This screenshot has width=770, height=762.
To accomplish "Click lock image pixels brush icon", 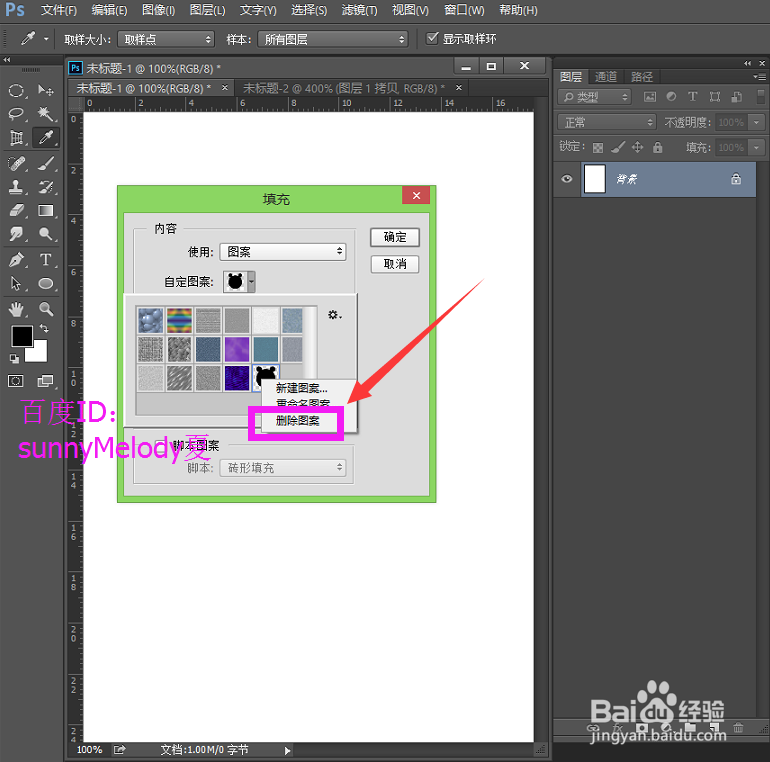I will pyautogui.click(x=618, y=147).
